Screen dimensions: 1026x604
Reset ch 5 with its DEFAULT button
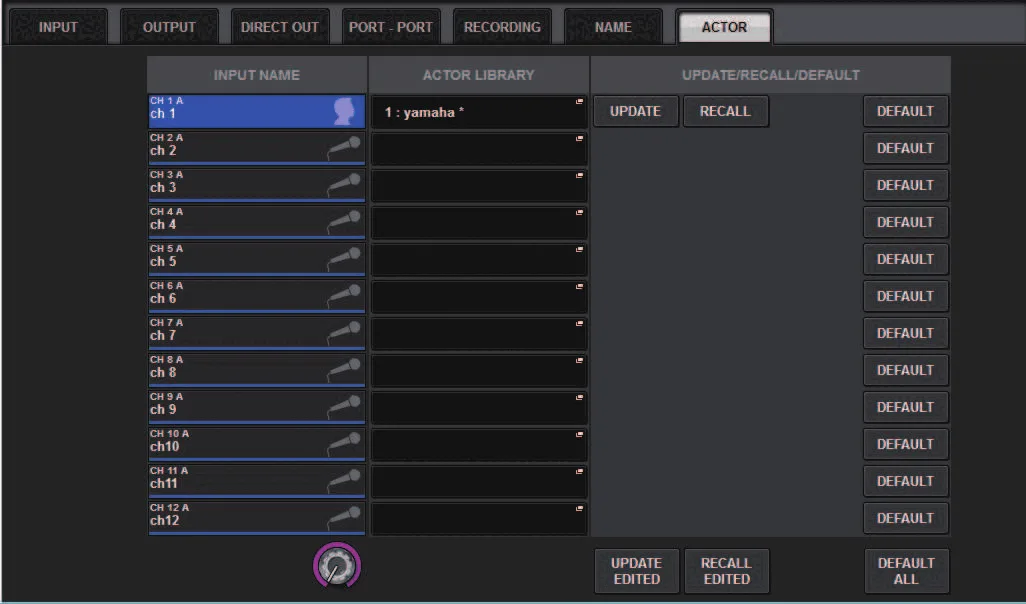click(906, 259)
